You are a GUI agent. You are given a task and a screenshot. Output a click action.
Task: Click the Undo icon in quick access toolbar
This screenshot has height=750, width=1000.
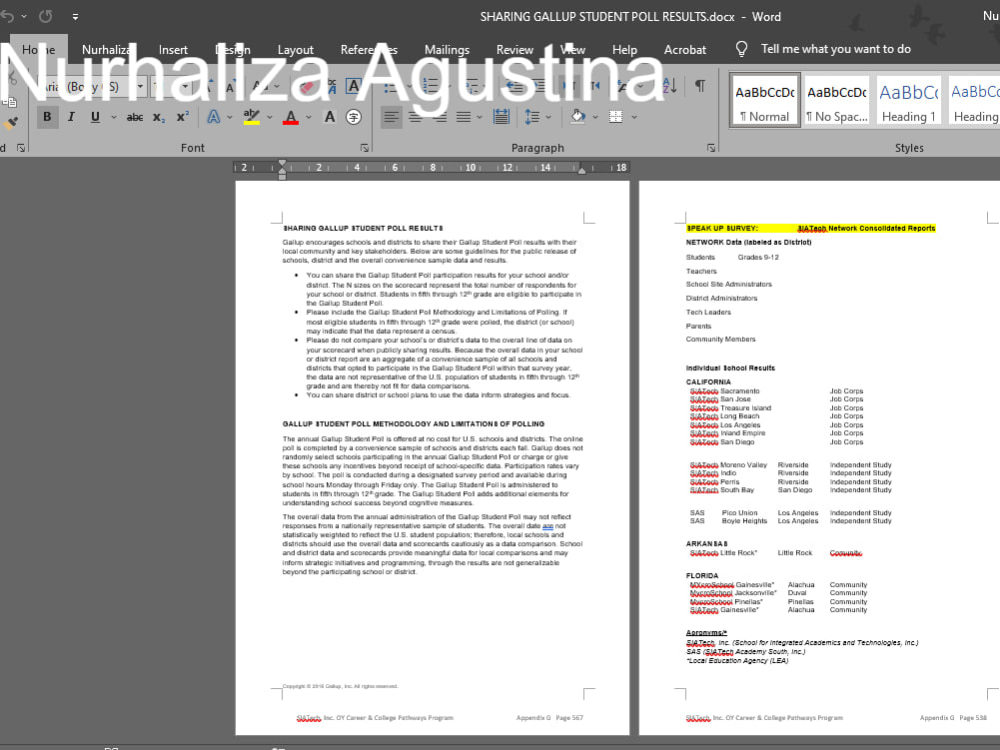click(x=8, y=17)
